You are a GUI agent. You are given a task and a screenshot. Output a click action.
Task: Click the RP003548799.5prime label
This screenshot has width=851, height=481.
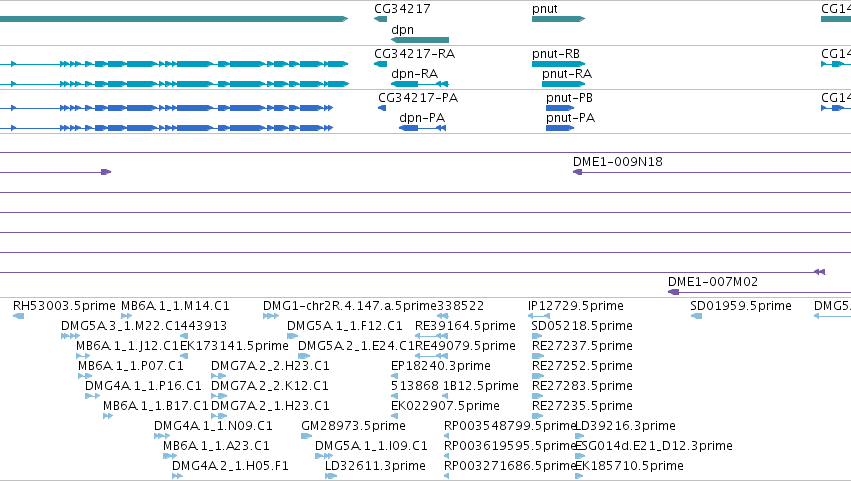[509, 426]
